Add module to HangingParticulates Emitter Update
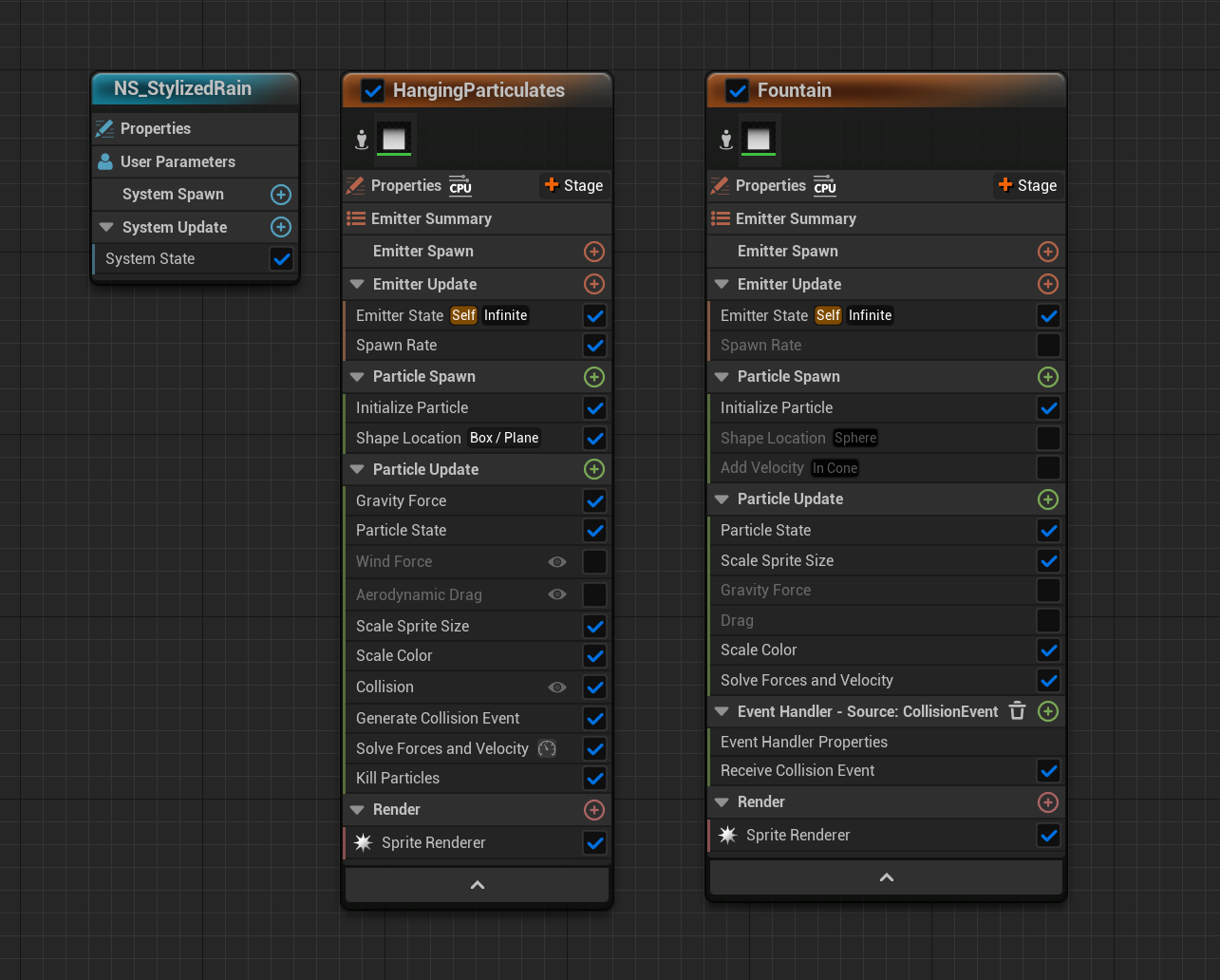Viewport: 1220px width, 980px height. coord(594,284)
